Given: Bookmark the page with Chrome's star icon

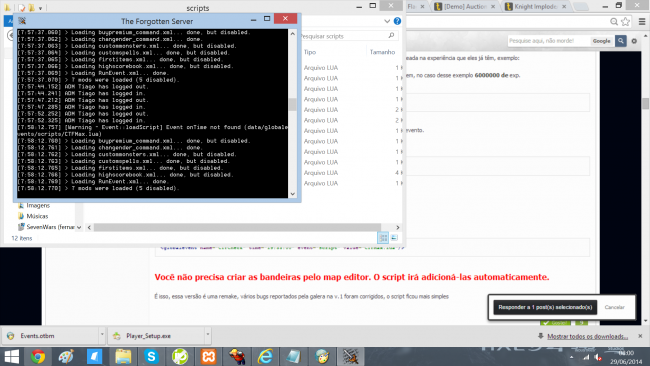Looking at the screenshot, I should point(626,22).
